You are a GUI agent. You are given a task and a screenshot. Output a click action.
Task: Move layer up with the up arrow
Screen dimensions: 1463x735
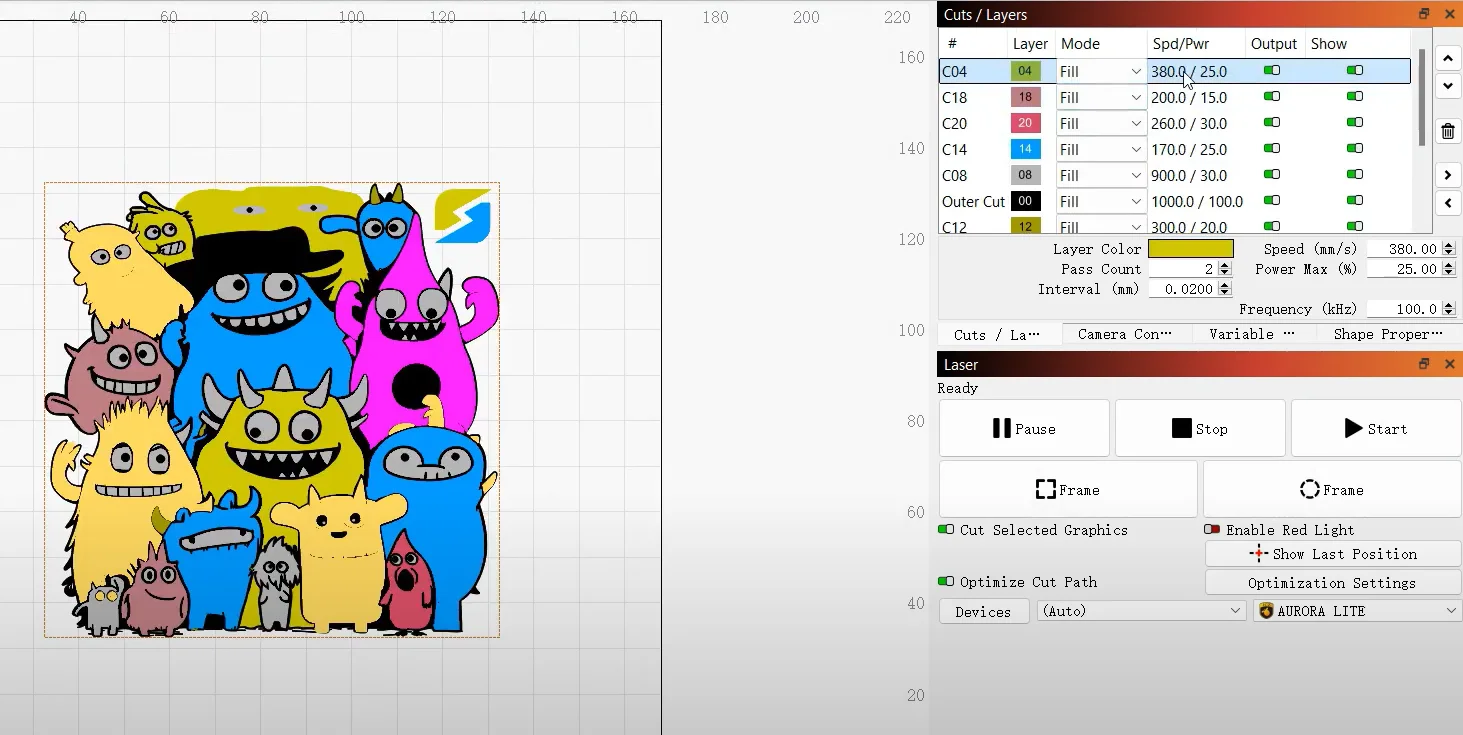(1447, 58)
